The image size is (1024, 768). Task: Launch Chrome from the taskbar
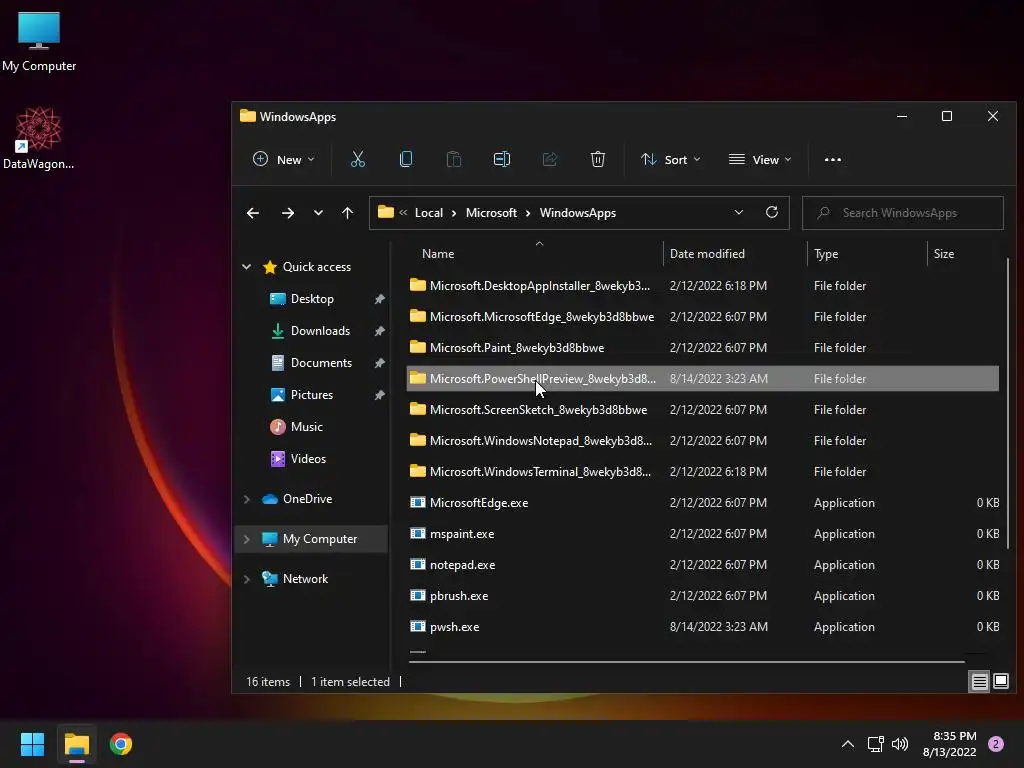pos(121,744)
